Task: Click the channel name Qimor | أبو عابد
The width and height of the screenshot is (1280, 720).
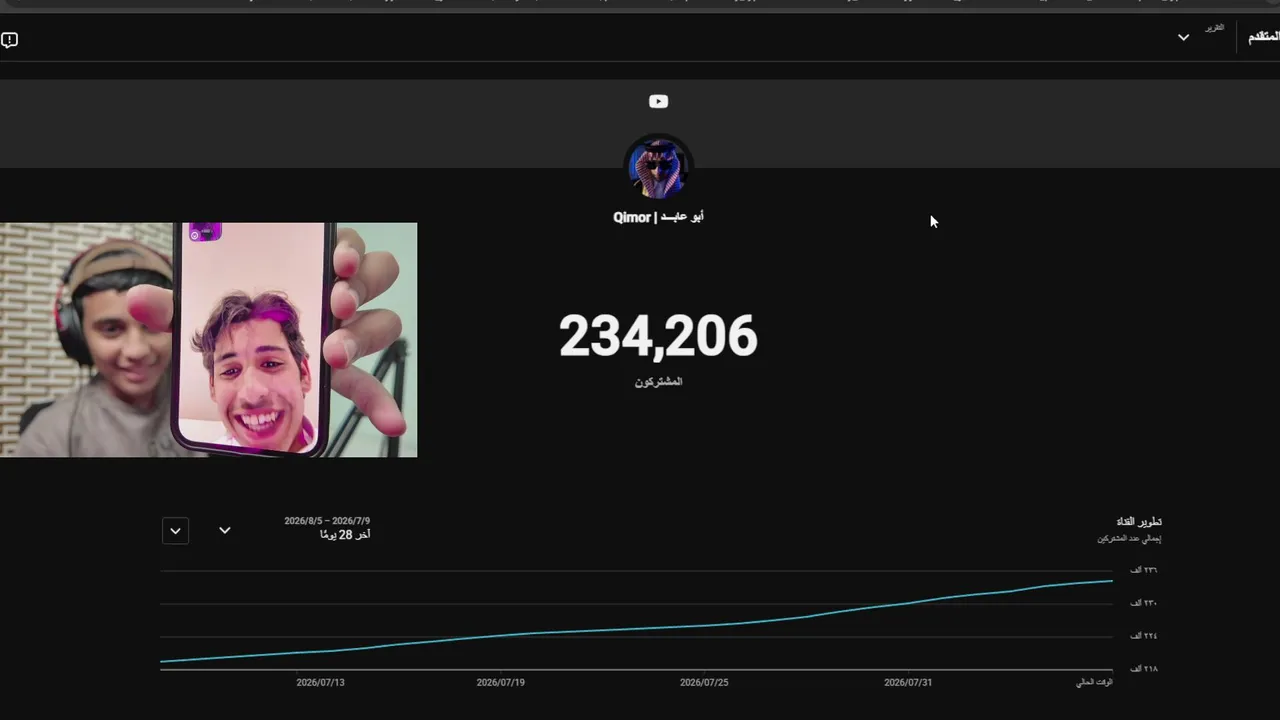Action: (658, 217)
